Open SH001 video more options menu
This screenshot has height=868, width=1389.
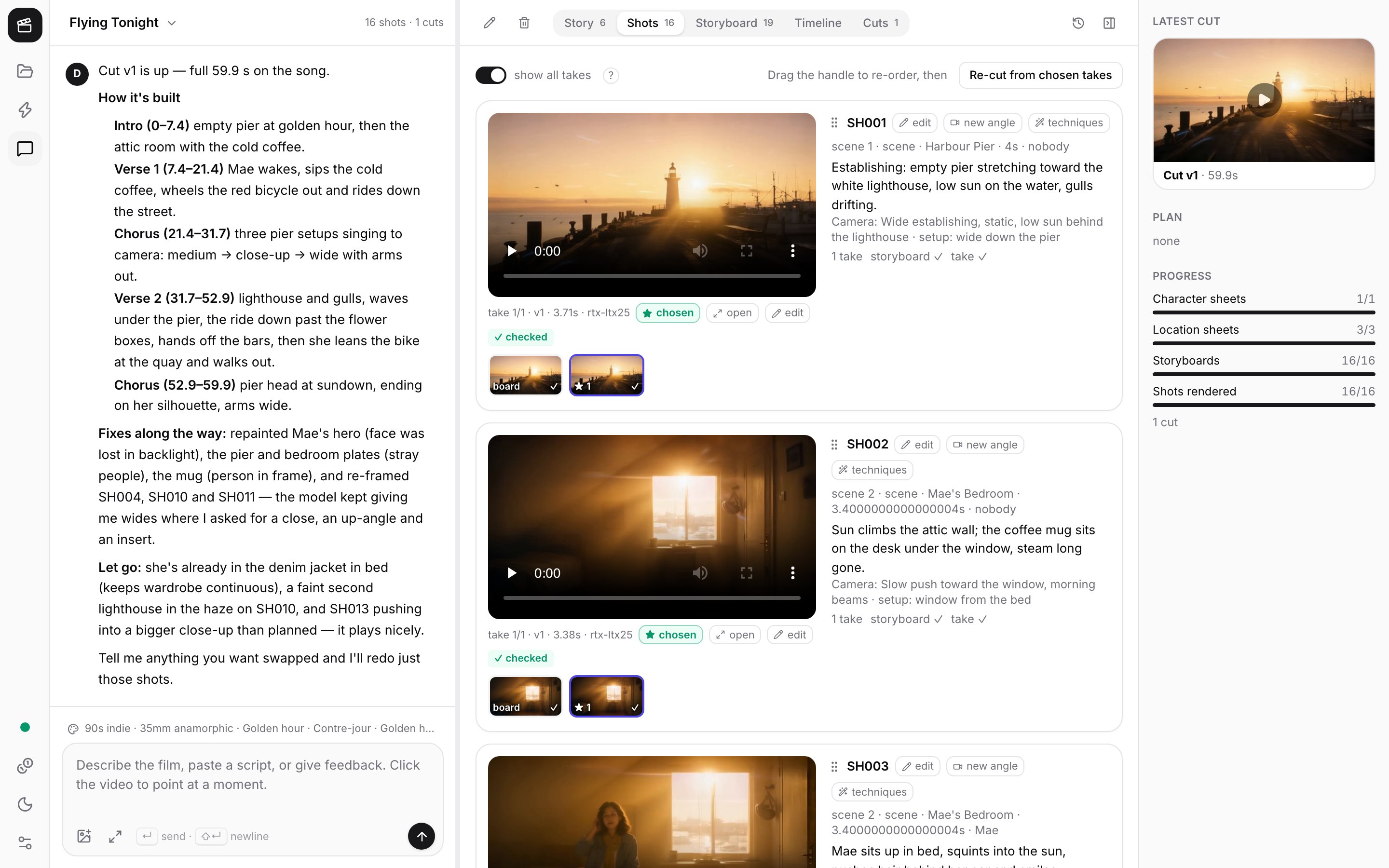click(793, 251)
